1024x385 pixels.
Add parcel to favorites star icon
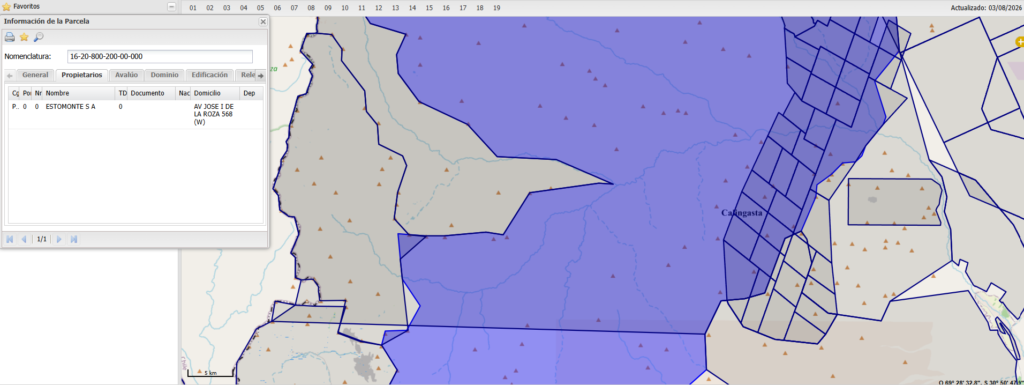tap(24, 37)
